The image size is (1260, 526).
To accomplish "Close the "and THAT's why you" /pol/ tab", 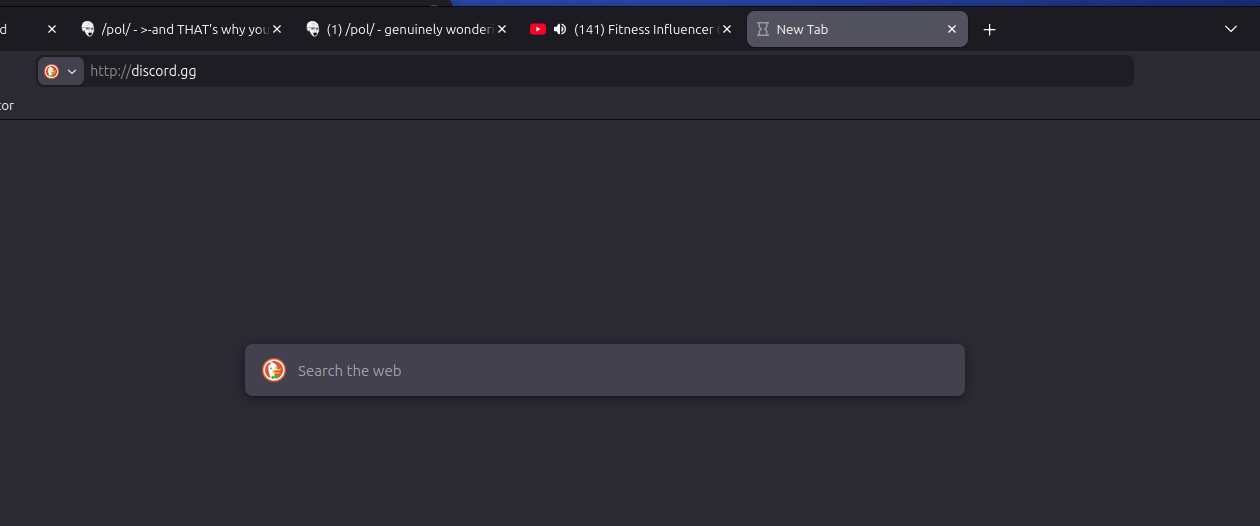I will point(277,29).
